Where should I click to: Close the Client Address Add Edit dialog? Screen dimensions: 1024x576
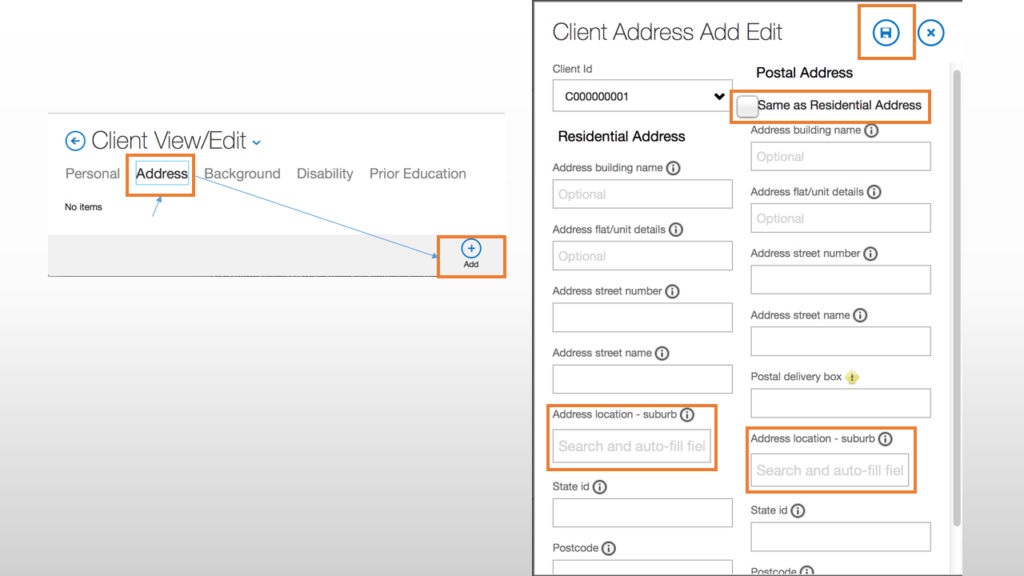[x=930, y=34]
